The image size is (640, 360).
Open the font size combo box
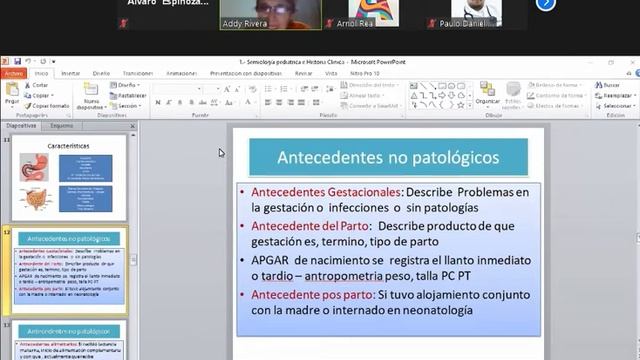coord(212,89)
